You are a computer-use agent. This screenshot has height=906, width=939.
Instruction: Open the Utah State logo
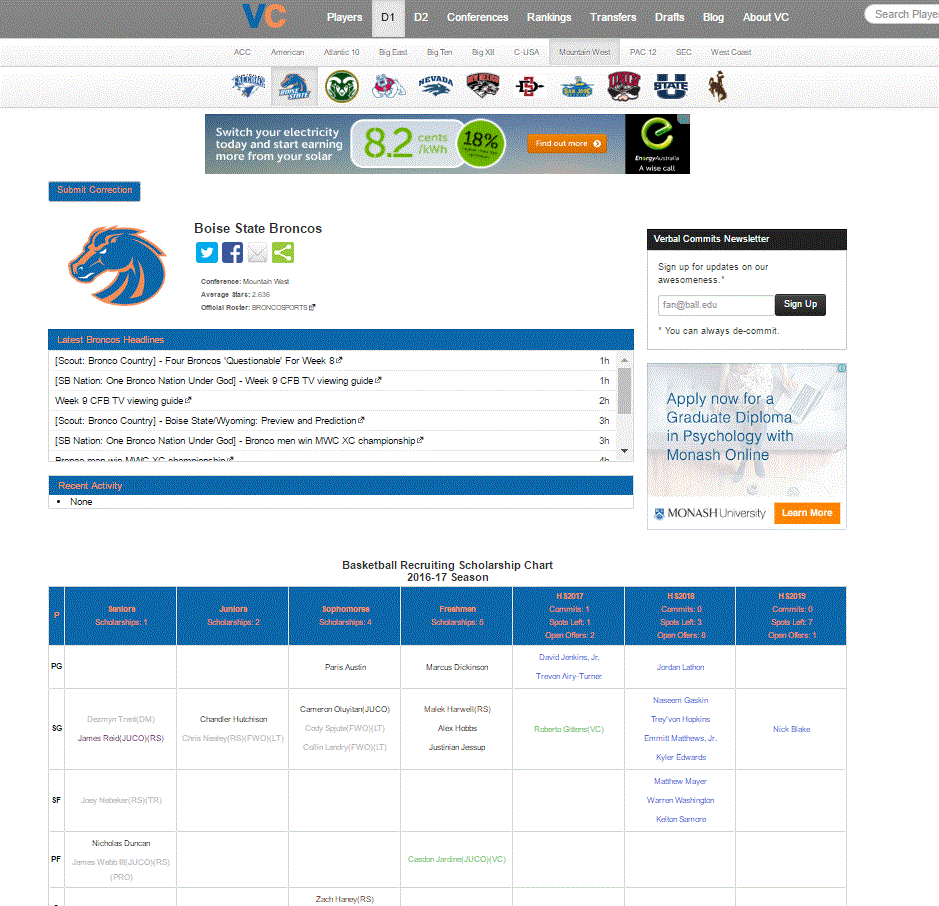[x=670, y=86]
